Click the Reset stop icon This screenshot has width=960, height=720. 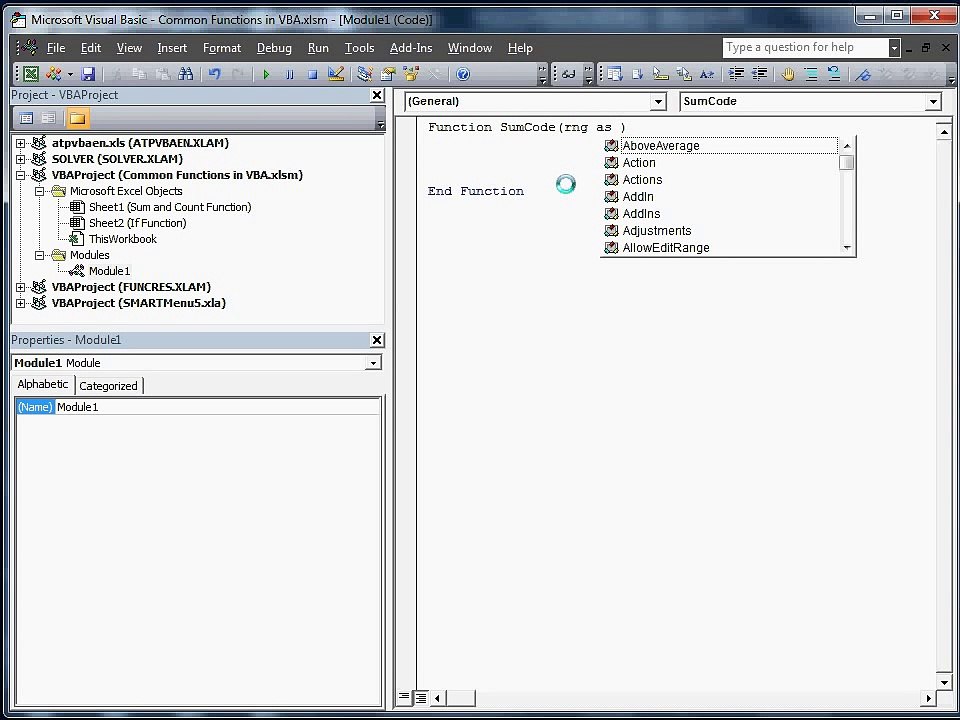tap(312, 74)
